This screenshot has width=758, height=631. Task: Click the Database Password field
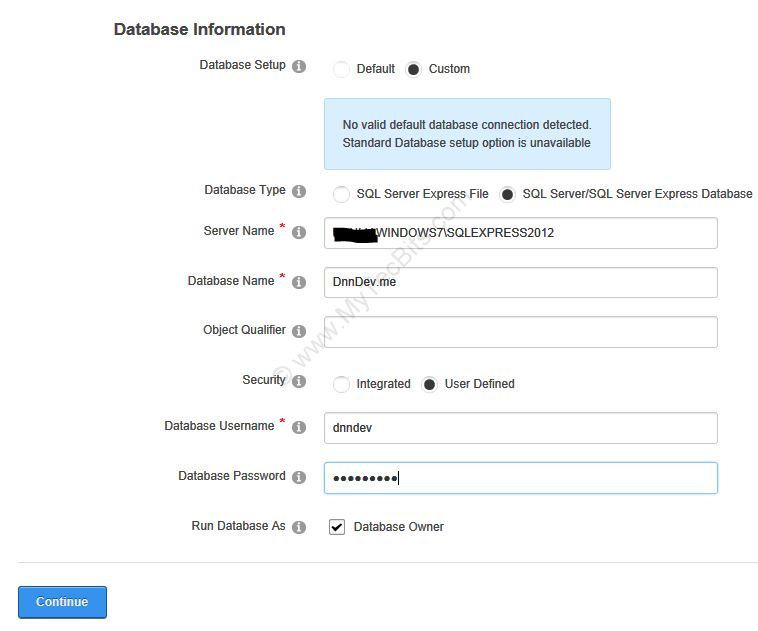[x=521, y=478]
